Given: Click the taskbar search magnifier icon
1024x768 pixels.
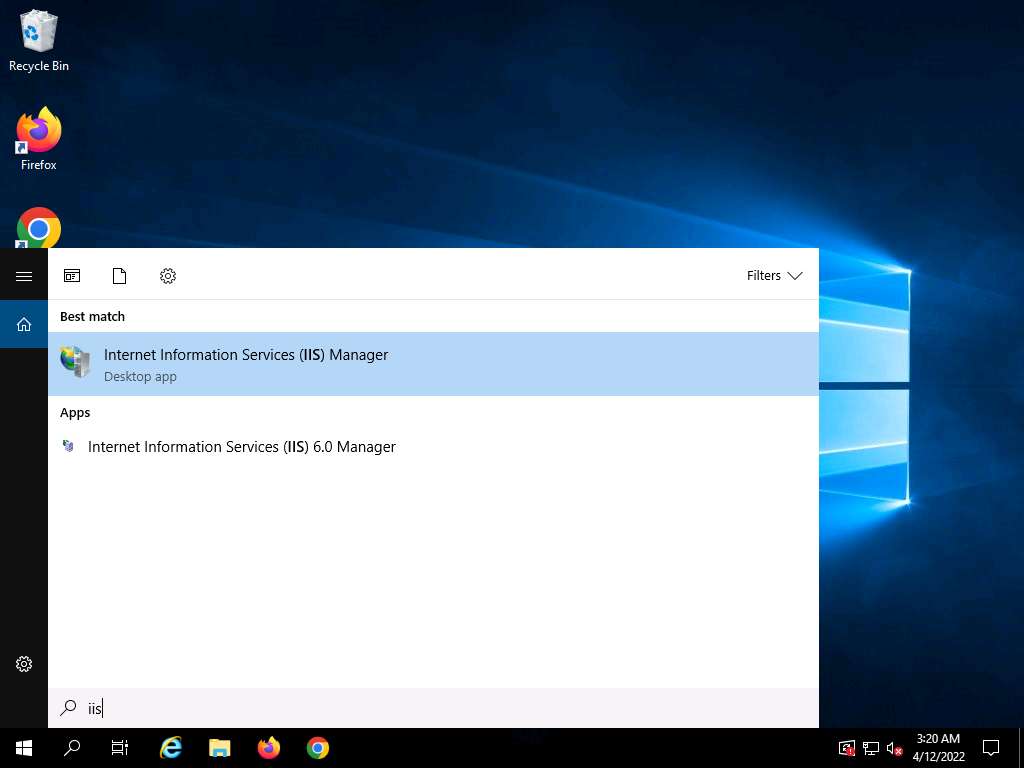Looking at the screenshot, I should tap(72, 748).
